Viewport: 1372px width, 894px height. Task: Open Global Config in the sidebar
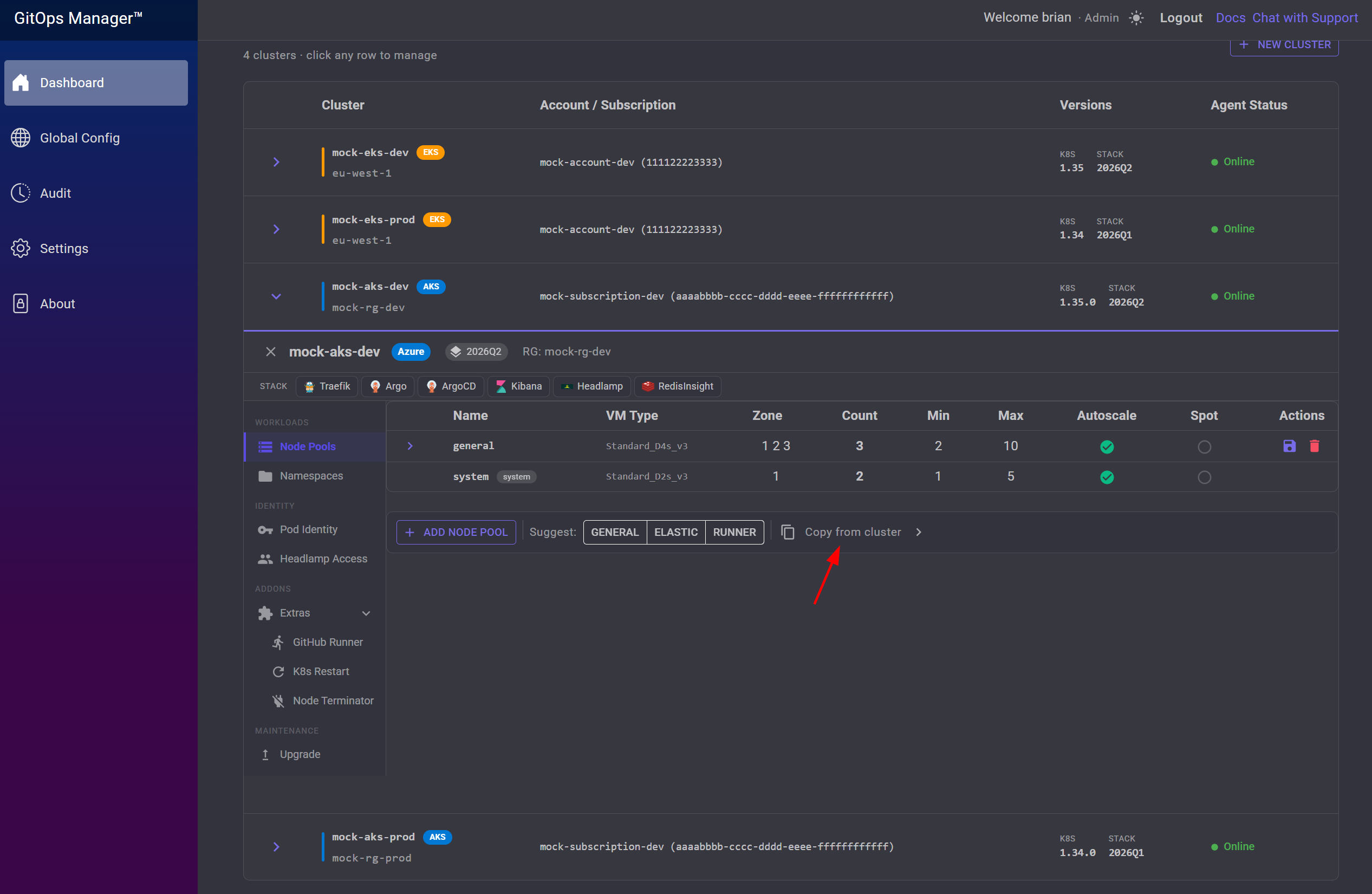pos(96,138)
